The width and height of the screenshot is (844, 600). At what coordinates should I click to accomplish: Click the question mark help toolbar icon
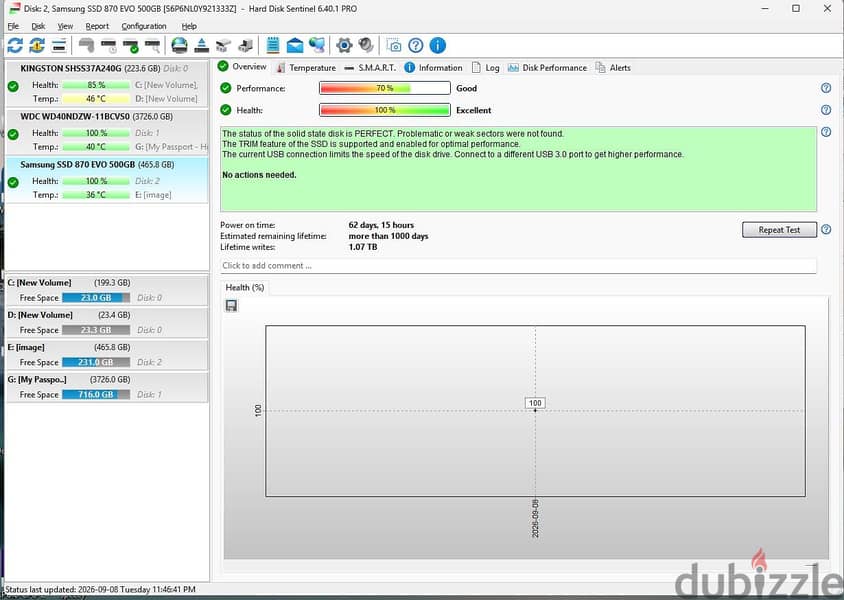pyautogui.click(x=416, y=46)
